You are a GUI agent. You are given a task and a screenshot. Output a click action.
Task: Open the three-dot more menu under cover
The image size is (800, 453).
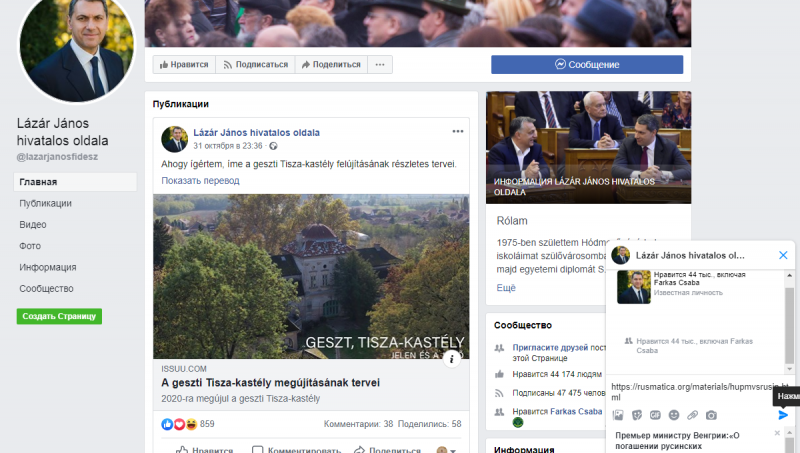click(380, 65)
